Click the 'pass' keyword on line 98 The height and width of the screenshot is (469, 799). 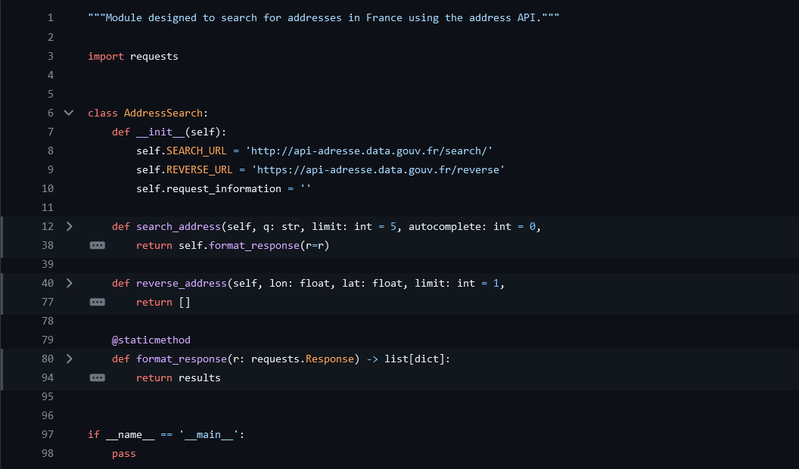pos(123,453)
